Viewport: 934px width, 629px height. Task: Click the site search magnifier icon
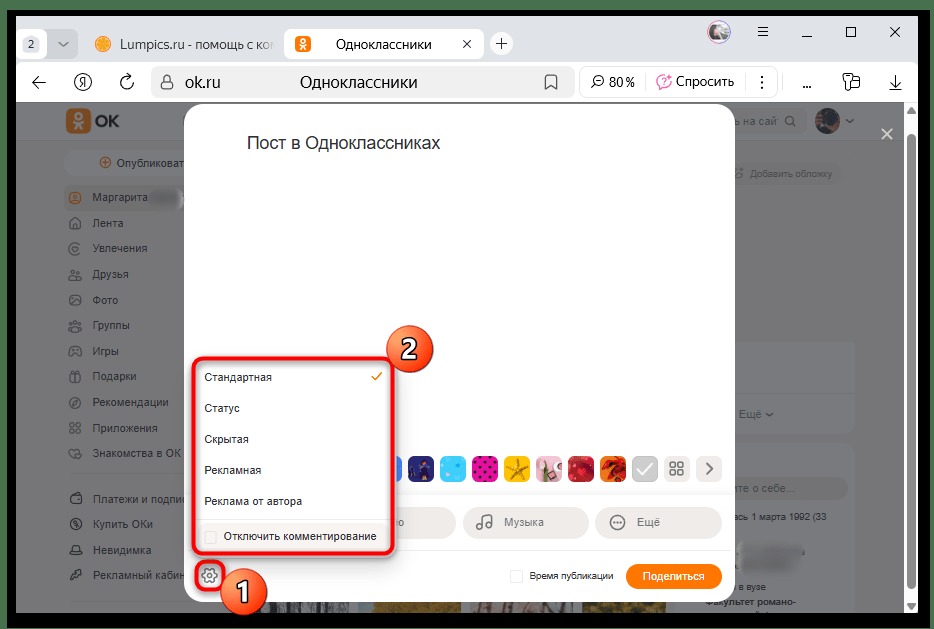click(x=790, y=121)
